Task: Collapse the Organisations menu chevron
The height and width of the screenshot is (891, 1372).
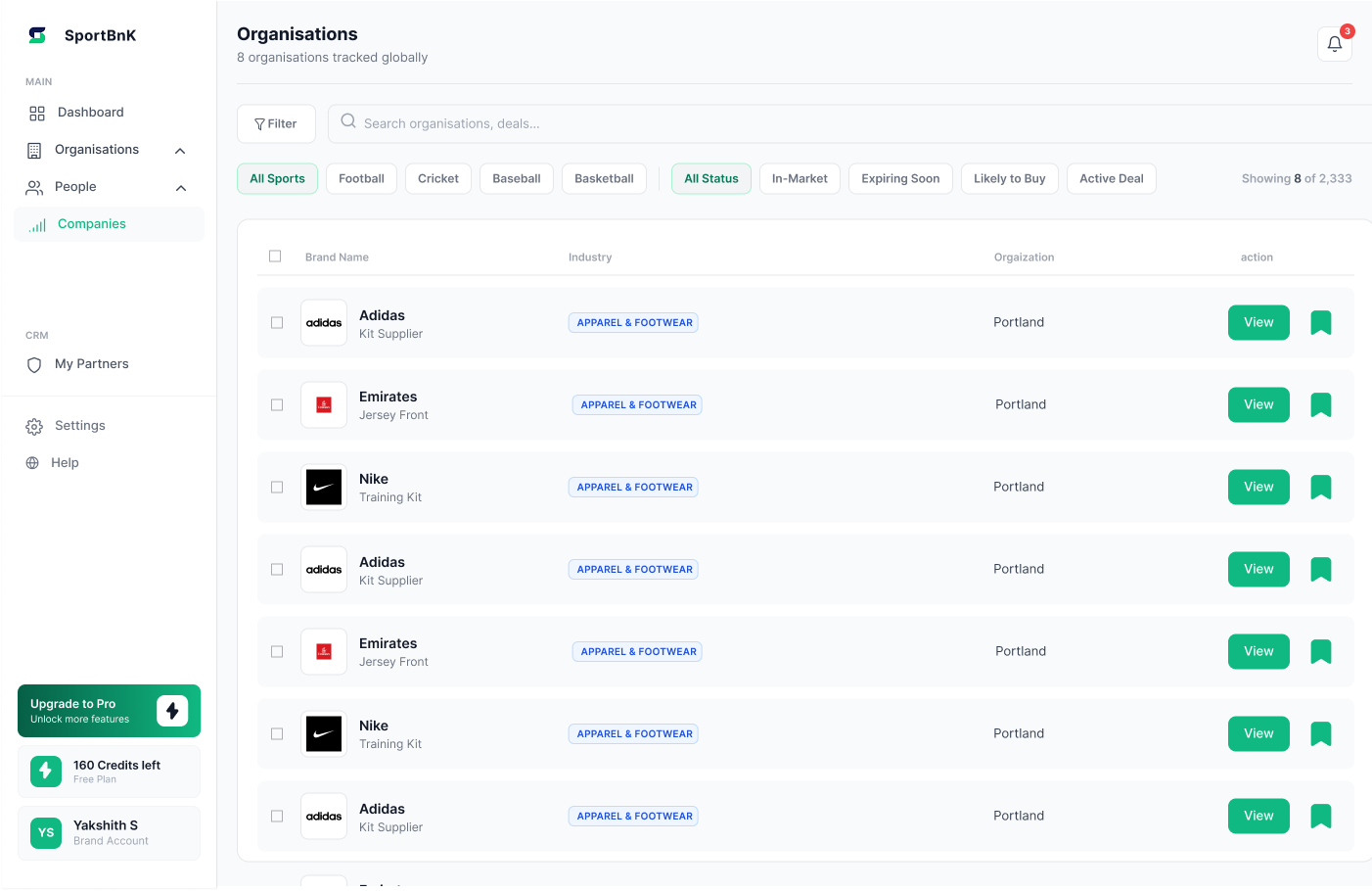Action: (180, 151)
